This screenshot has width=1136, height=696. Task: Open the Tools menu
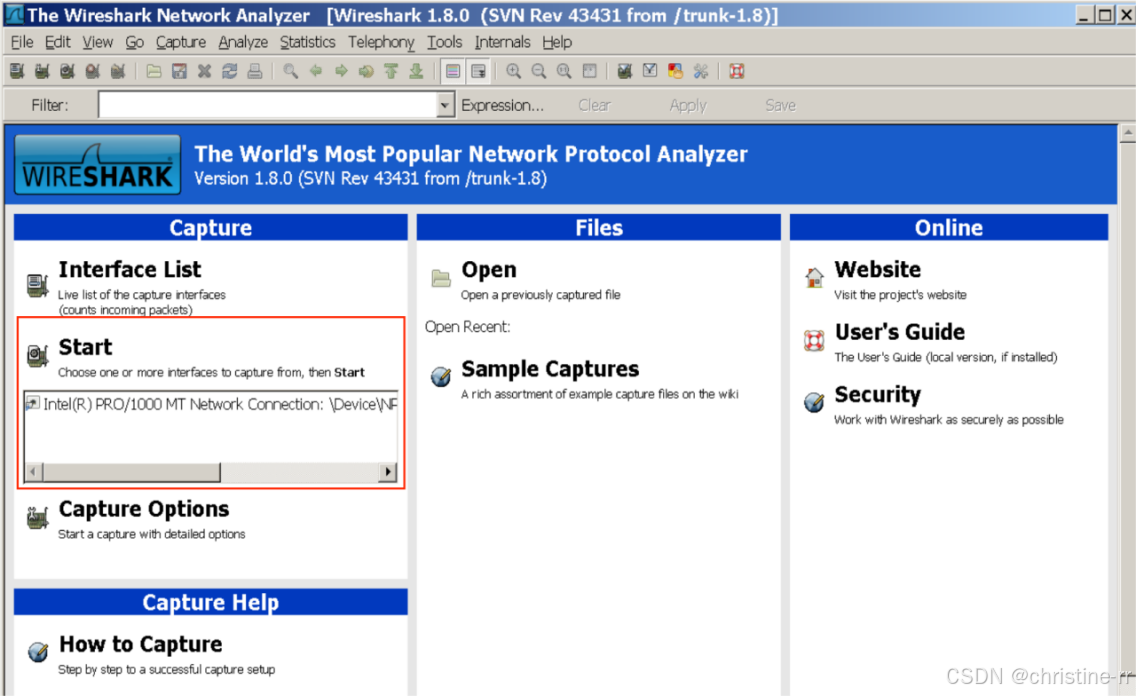[x=444, y=42]
